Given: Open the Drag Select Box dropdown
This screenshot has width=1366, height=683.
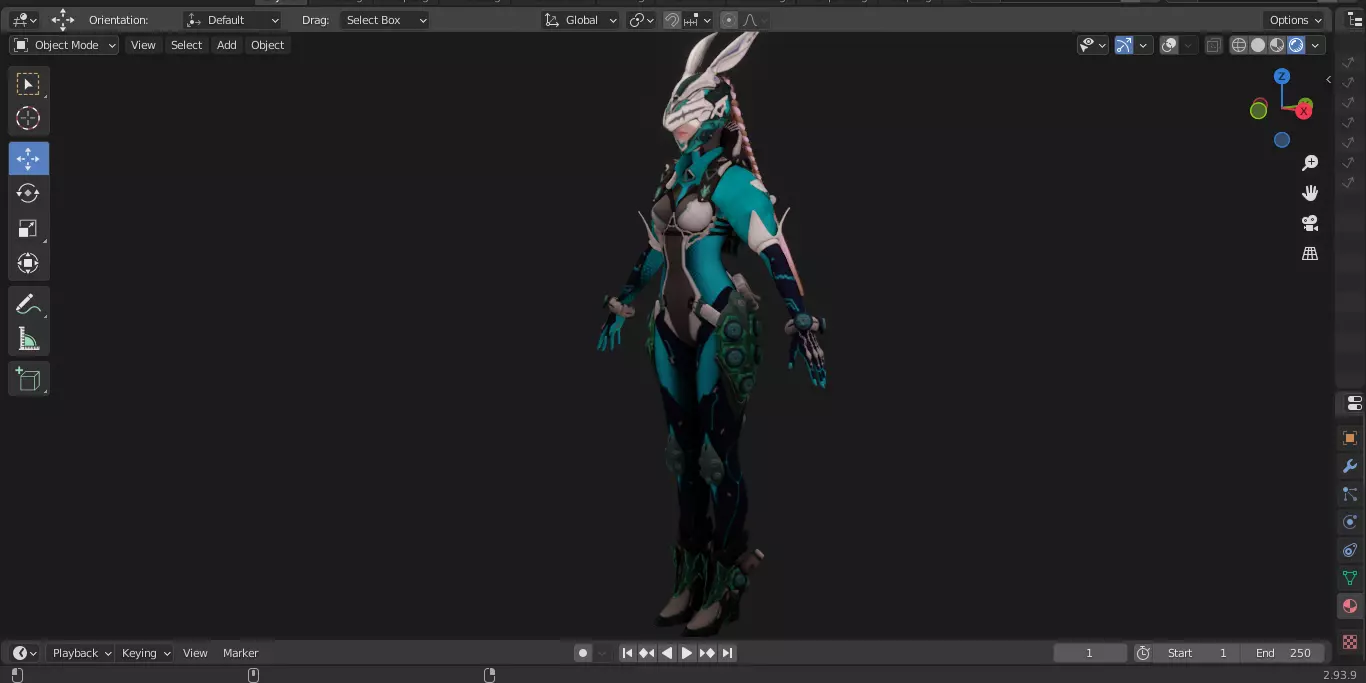Looking at the screenshot, I should coord(385,20).
